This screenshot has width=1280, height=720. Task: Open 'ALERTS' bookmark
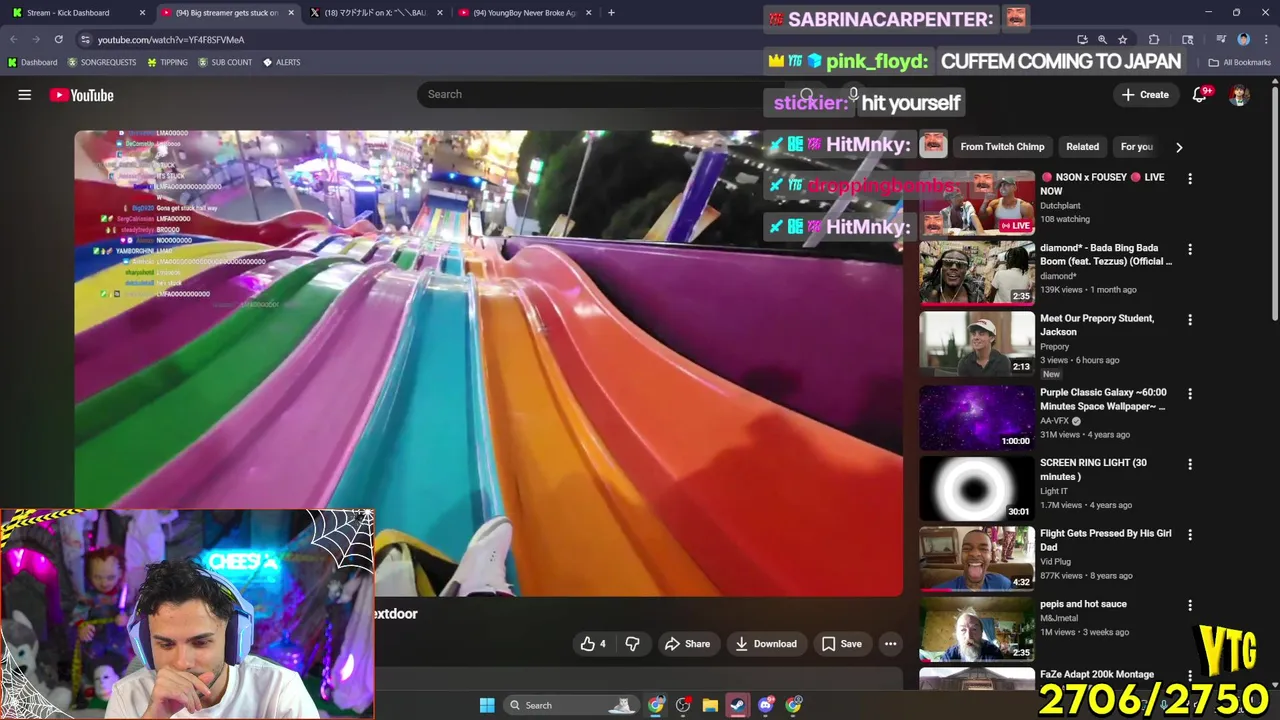pyautogui.click(x=281, y=62)
